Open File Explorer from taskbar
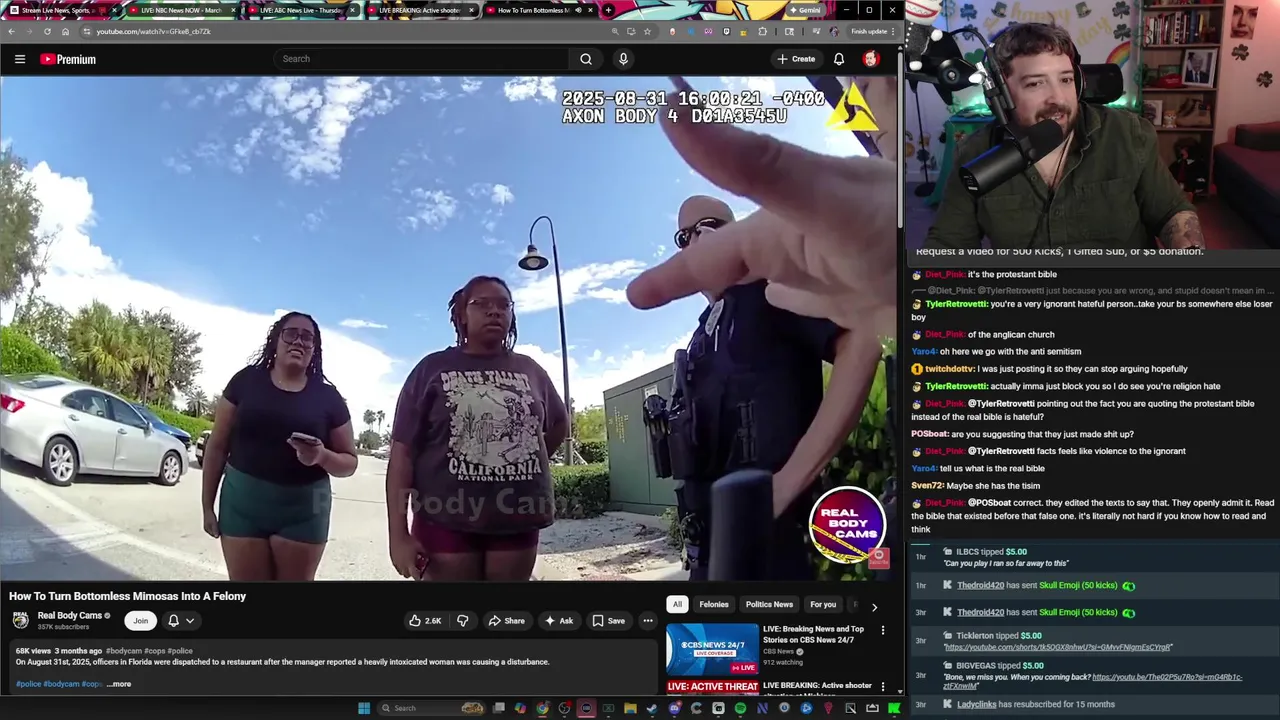 tap(630, 708)
